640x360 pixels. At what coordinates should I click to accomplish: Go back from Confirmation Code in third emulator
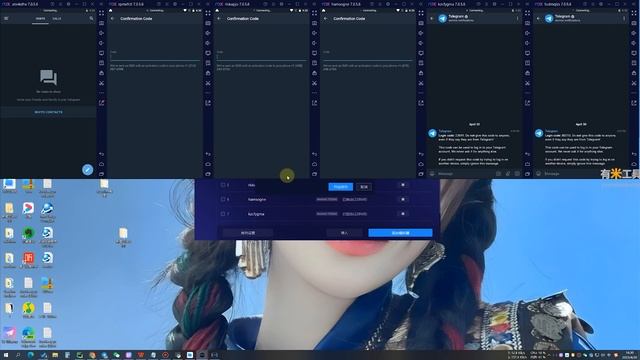[x=219, y=18]
